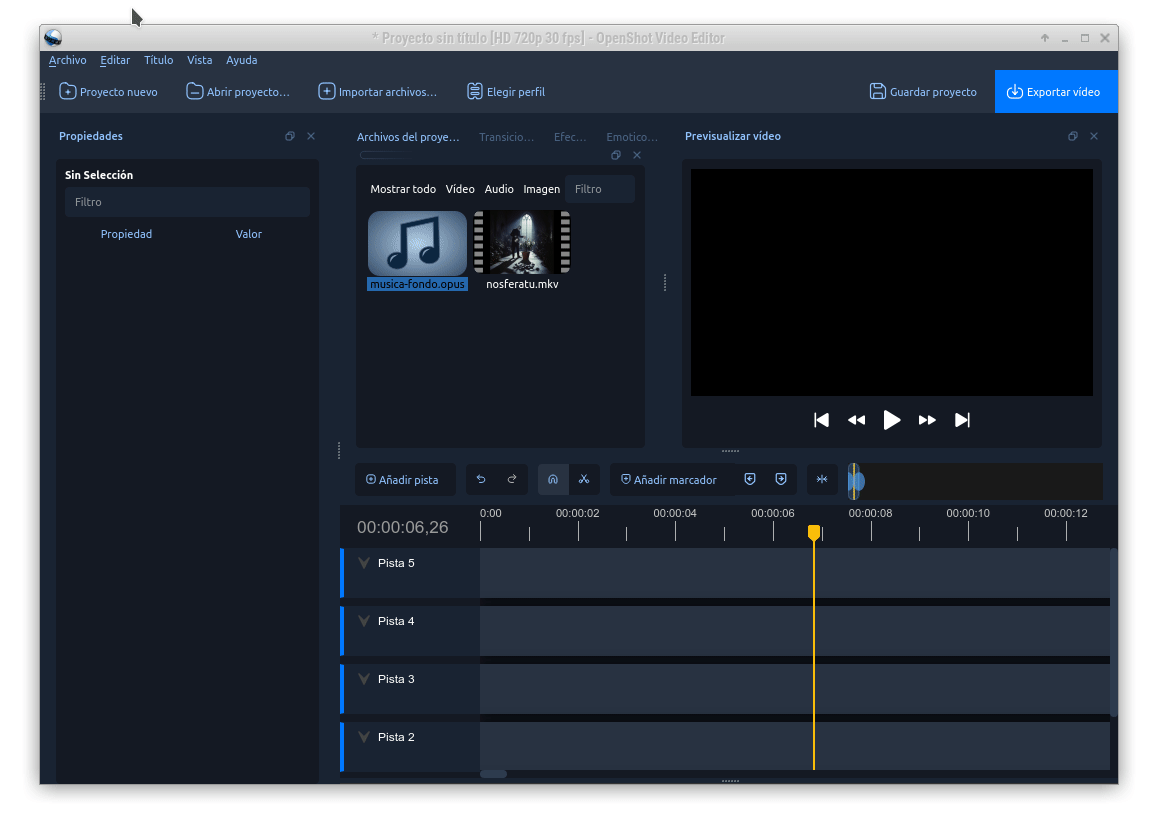
Task: Switch to the Transiciones tab
Action: click(x=506, y=137)
